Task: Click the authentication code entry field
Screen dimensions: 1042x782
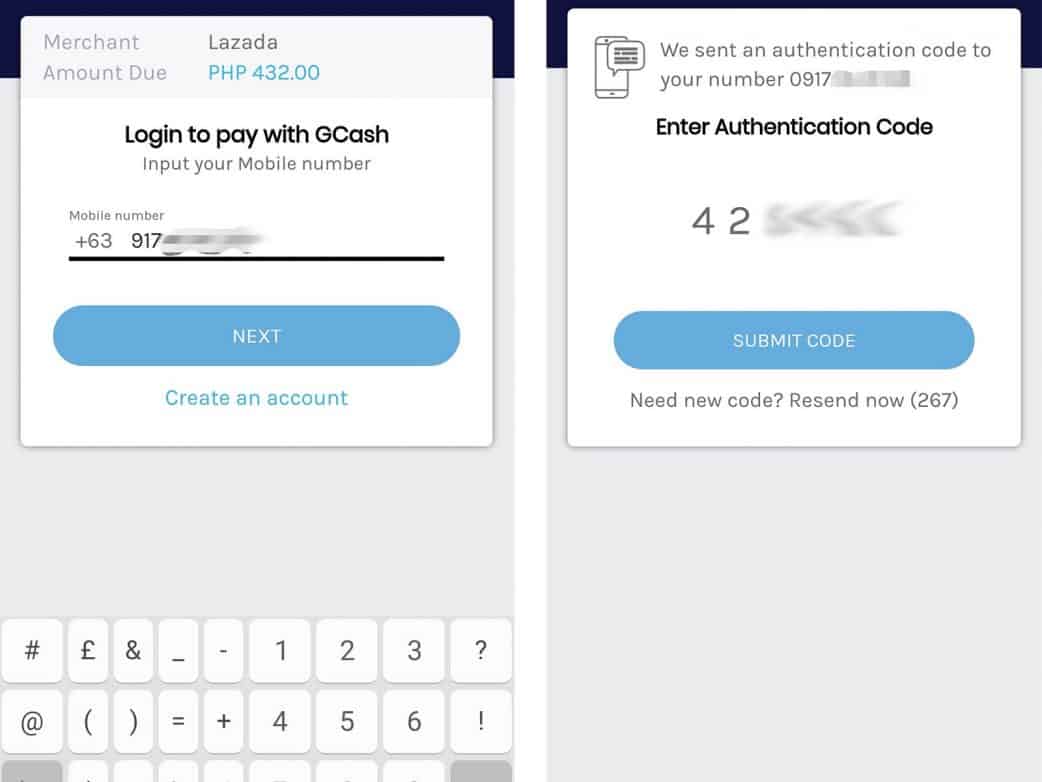Action: tap(794, 221)
